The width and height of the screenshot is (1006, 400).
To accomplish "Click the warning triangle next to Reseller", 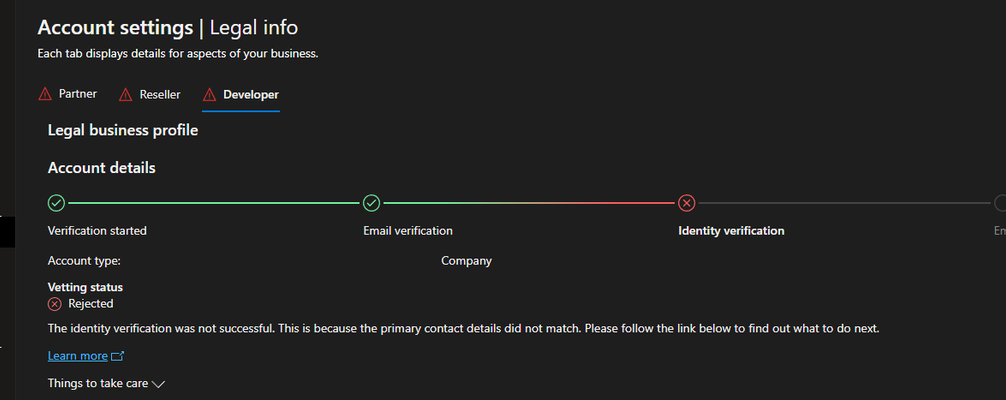I will coord(126,95).
